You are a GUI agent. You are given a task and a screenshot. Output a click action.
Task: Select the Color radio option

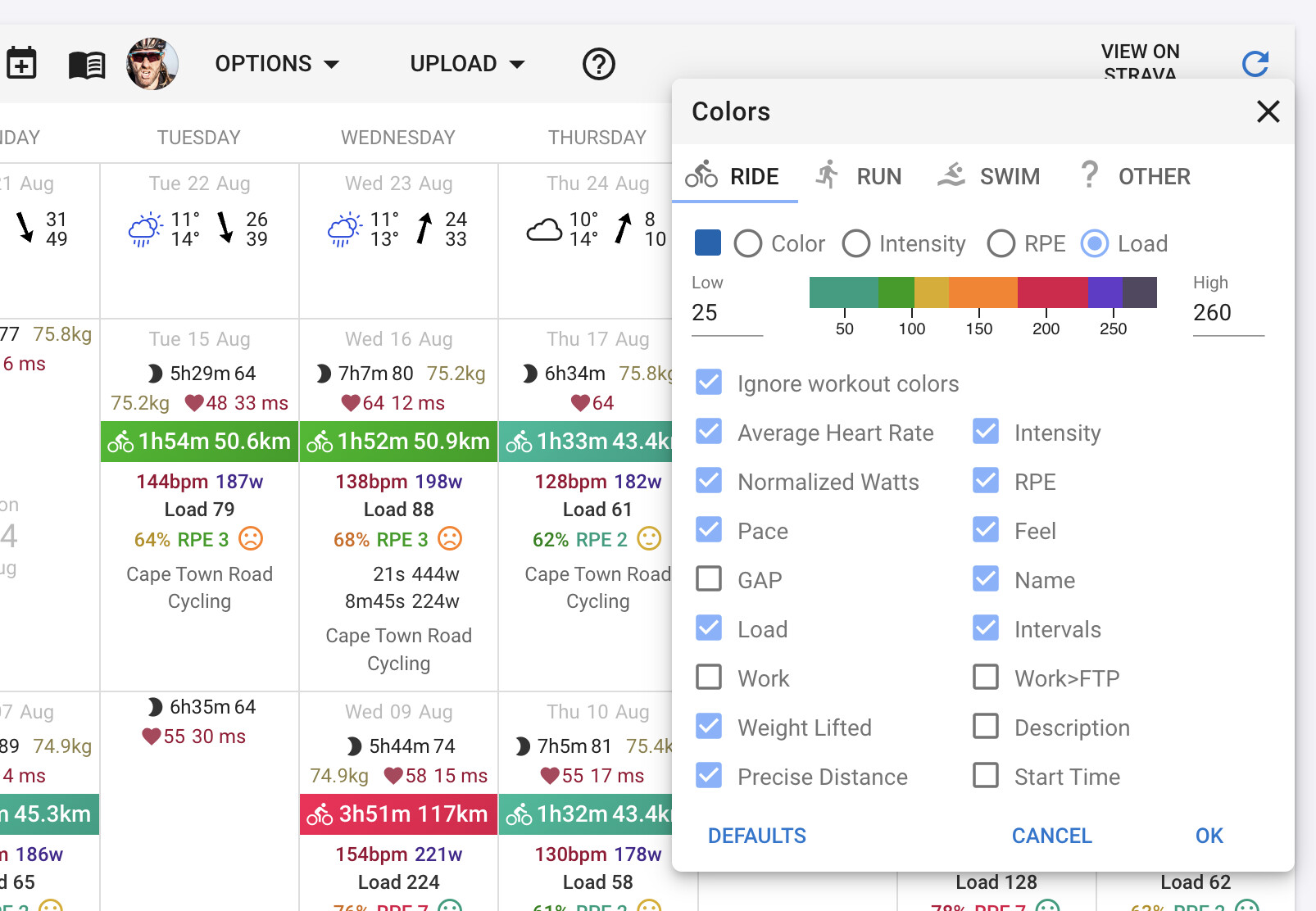748,243
